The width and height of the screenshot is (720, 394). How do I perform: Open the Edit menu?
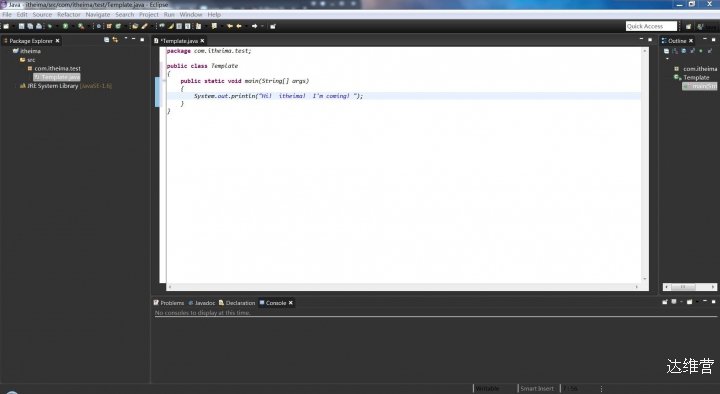(x=22, y=15)
